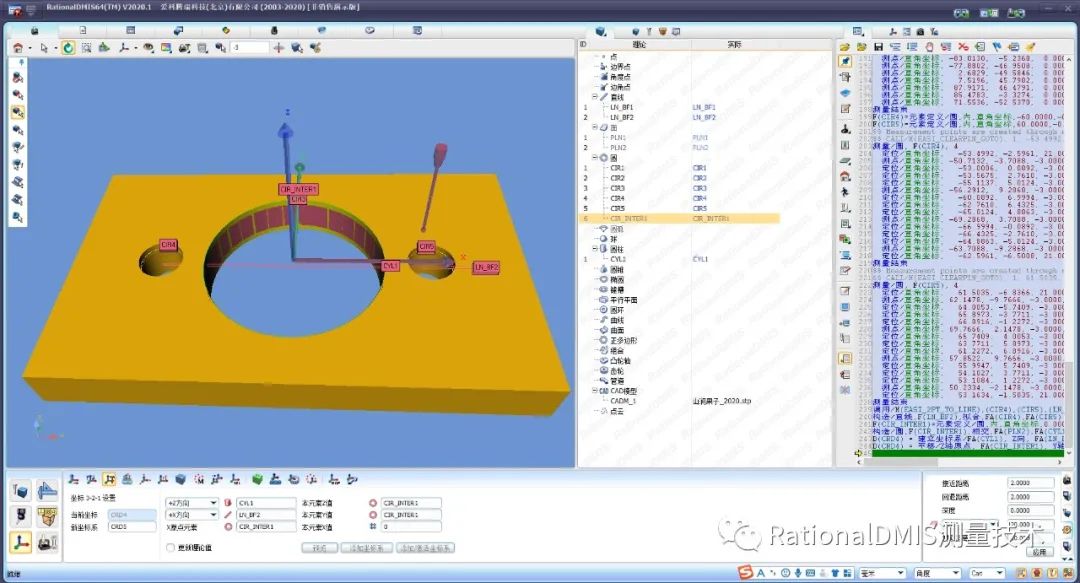Viewport: 1080px width, 583px height.
Task: Click the depth value field
Action: 1030,511
